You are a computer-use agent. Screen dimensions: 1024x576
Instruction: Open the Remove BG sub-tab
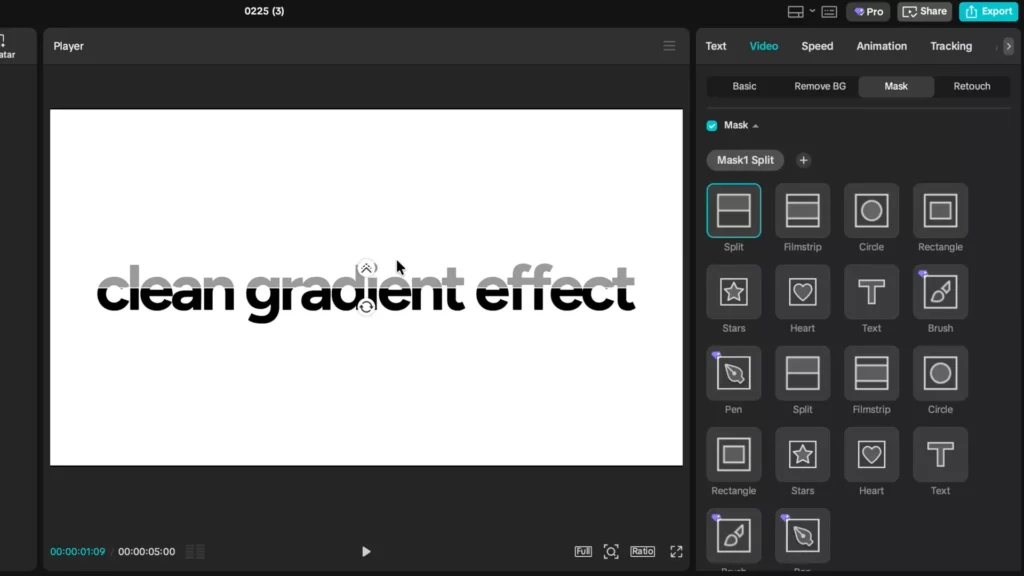(x=820, y=86)
